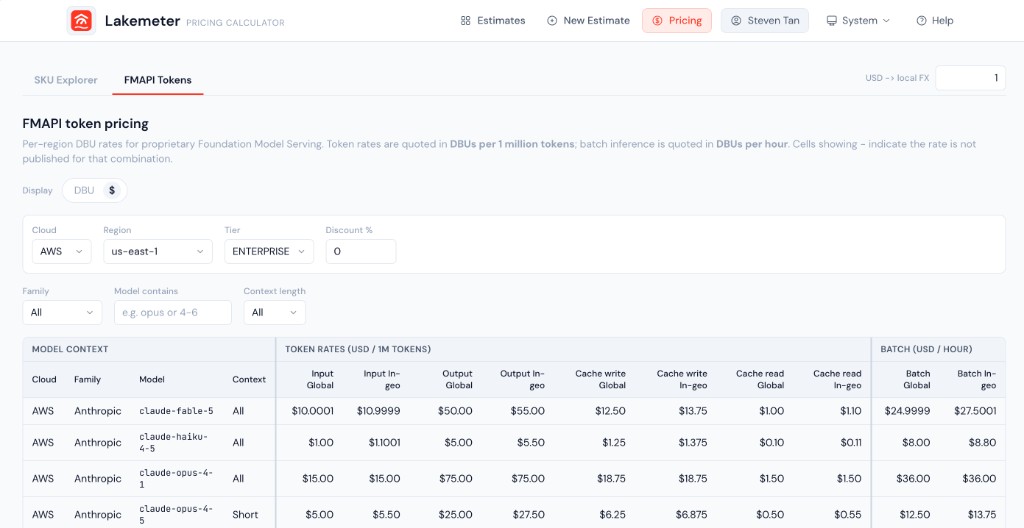Click the Input Global column header
1024x528 pixels.
coord(320,380)
